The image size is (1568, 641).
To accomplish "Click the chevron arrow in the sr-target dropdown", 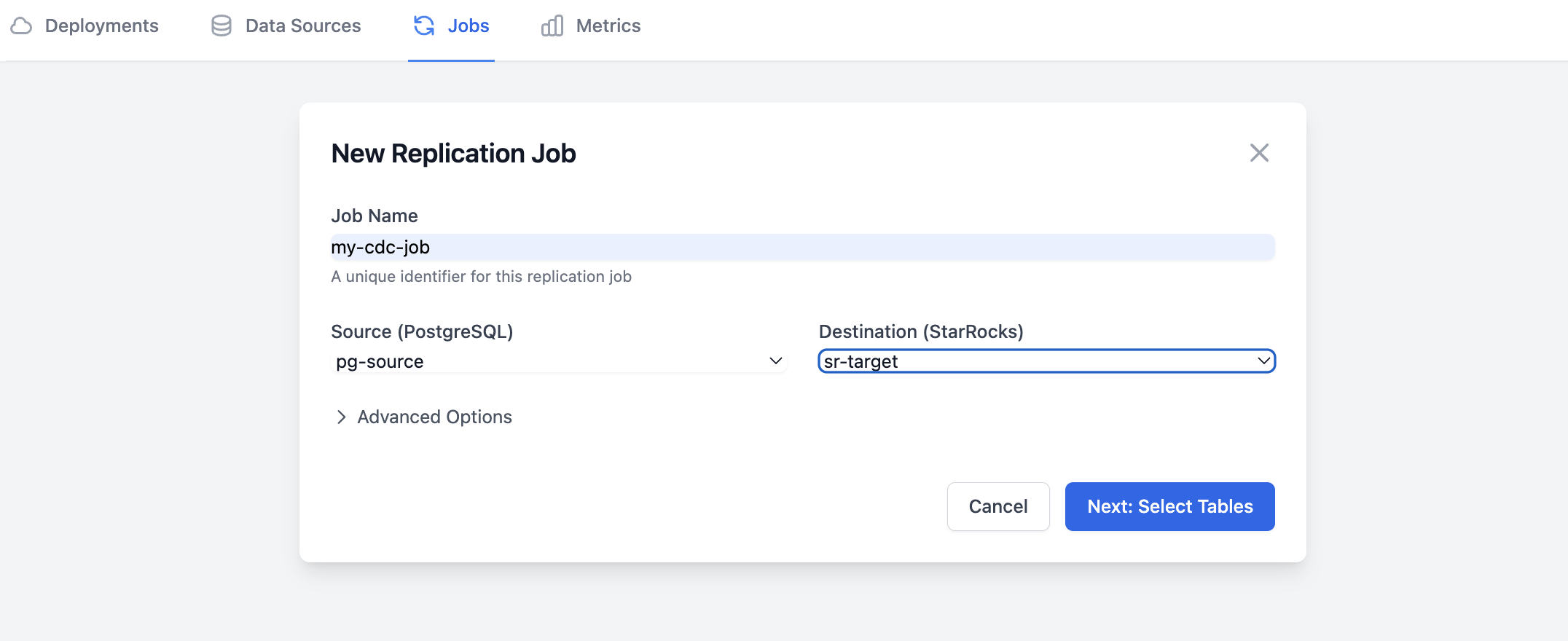I will 1263,361.
